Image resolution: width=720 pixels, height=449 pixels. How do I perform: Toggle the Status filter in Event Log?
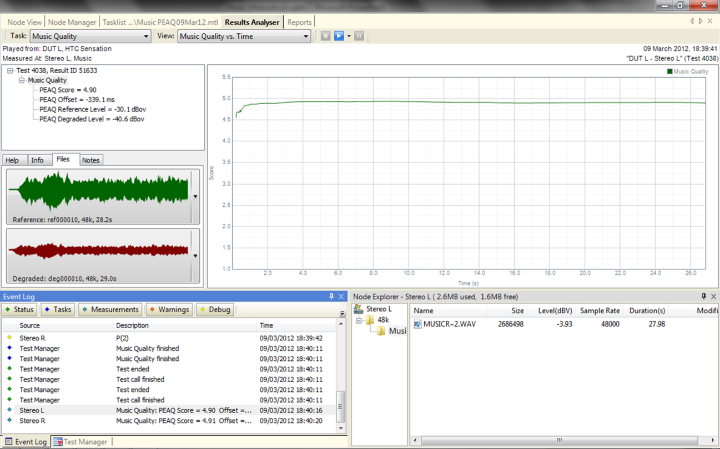[21, 310]
